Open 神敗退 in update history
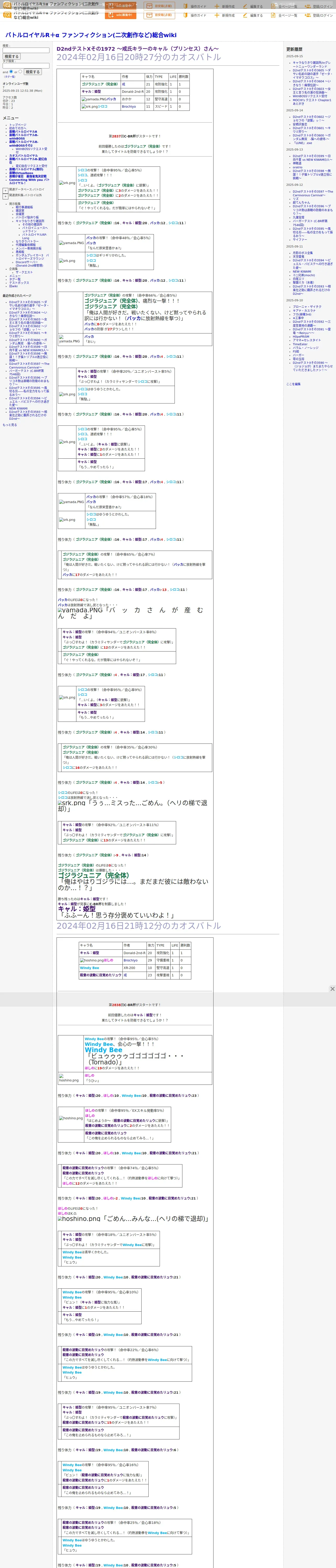The height and width of the screenshot is (1568, 336). pyautogui.click(x=297, y=163)
